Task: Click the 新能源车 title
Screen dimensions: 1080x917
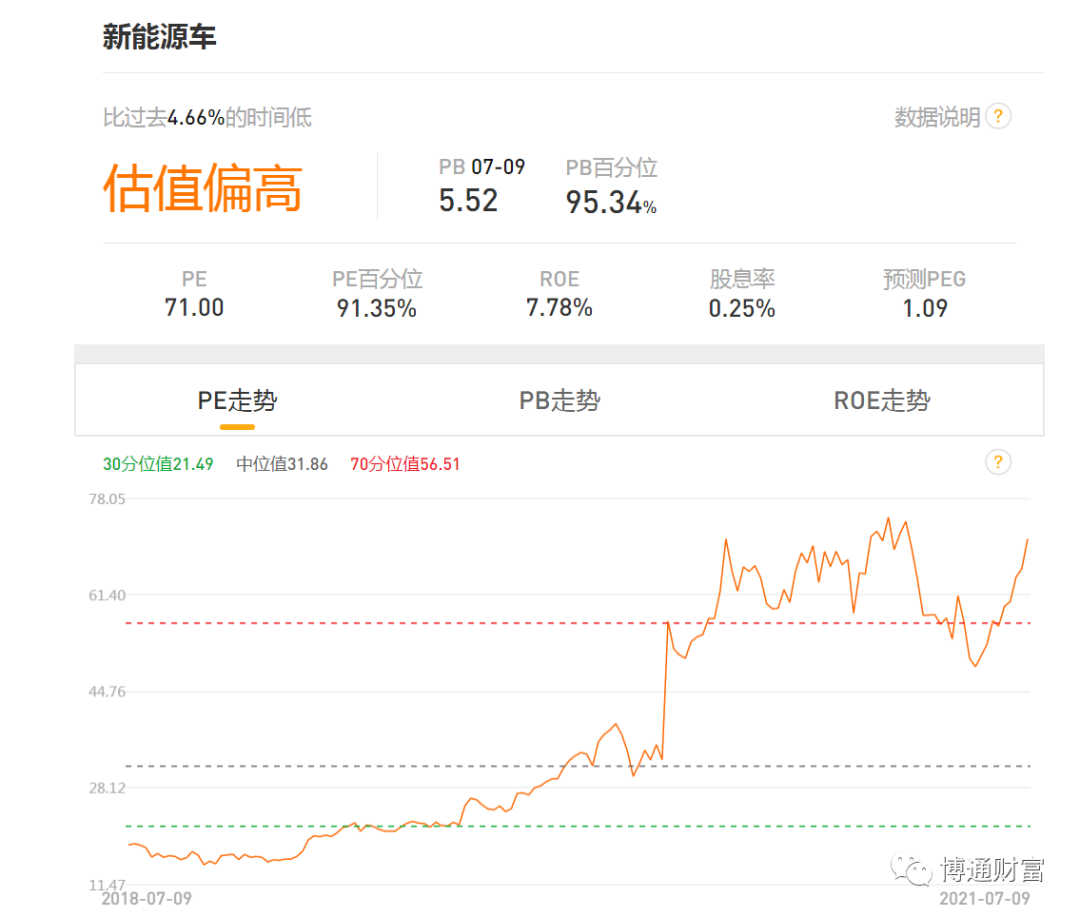Action: click(x=160, y=37)
